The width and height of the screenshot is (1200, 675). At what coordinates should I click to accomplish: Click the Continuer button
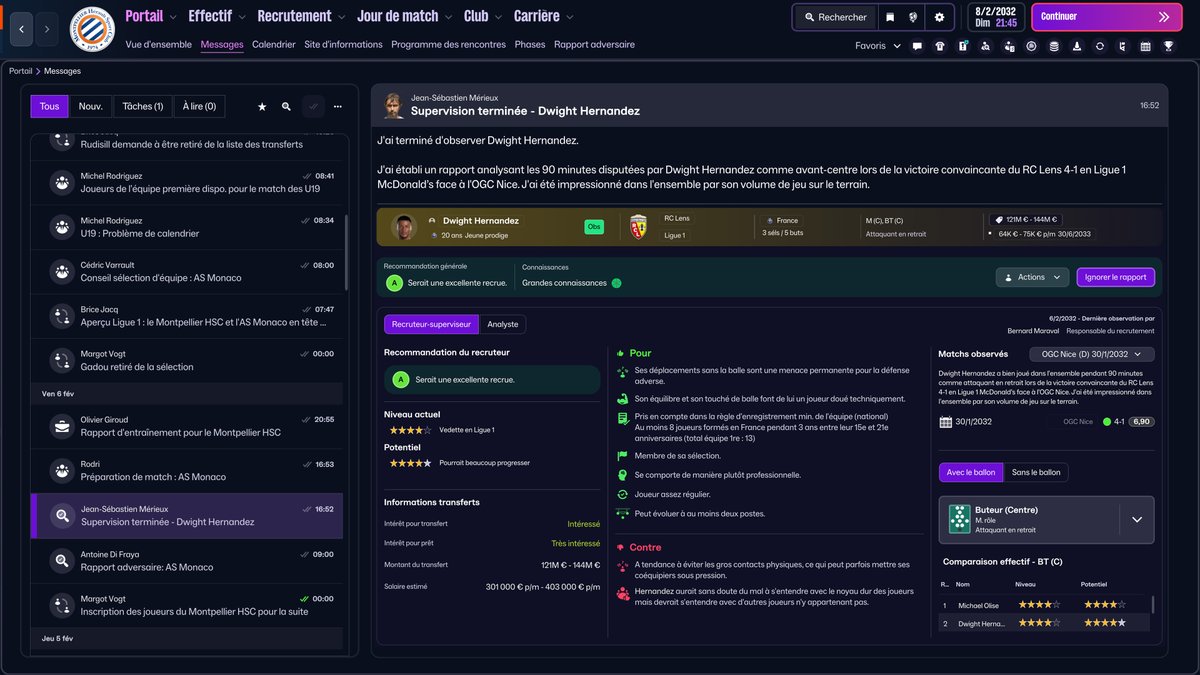coord(1106,17)
